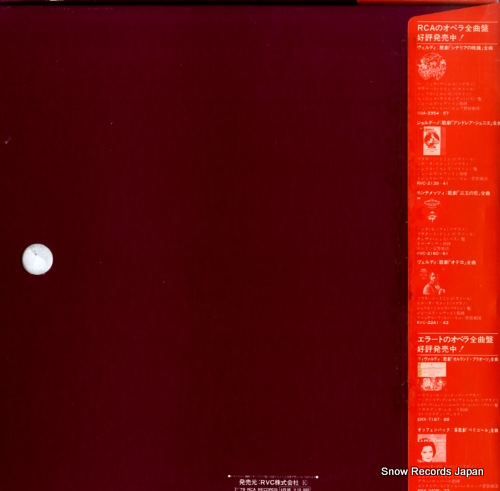Image resolution: width=500 pixels, height=491 pixels.
Task: Click the Sicilian Vespers album cover thumbnail
Action: point(432,67)
